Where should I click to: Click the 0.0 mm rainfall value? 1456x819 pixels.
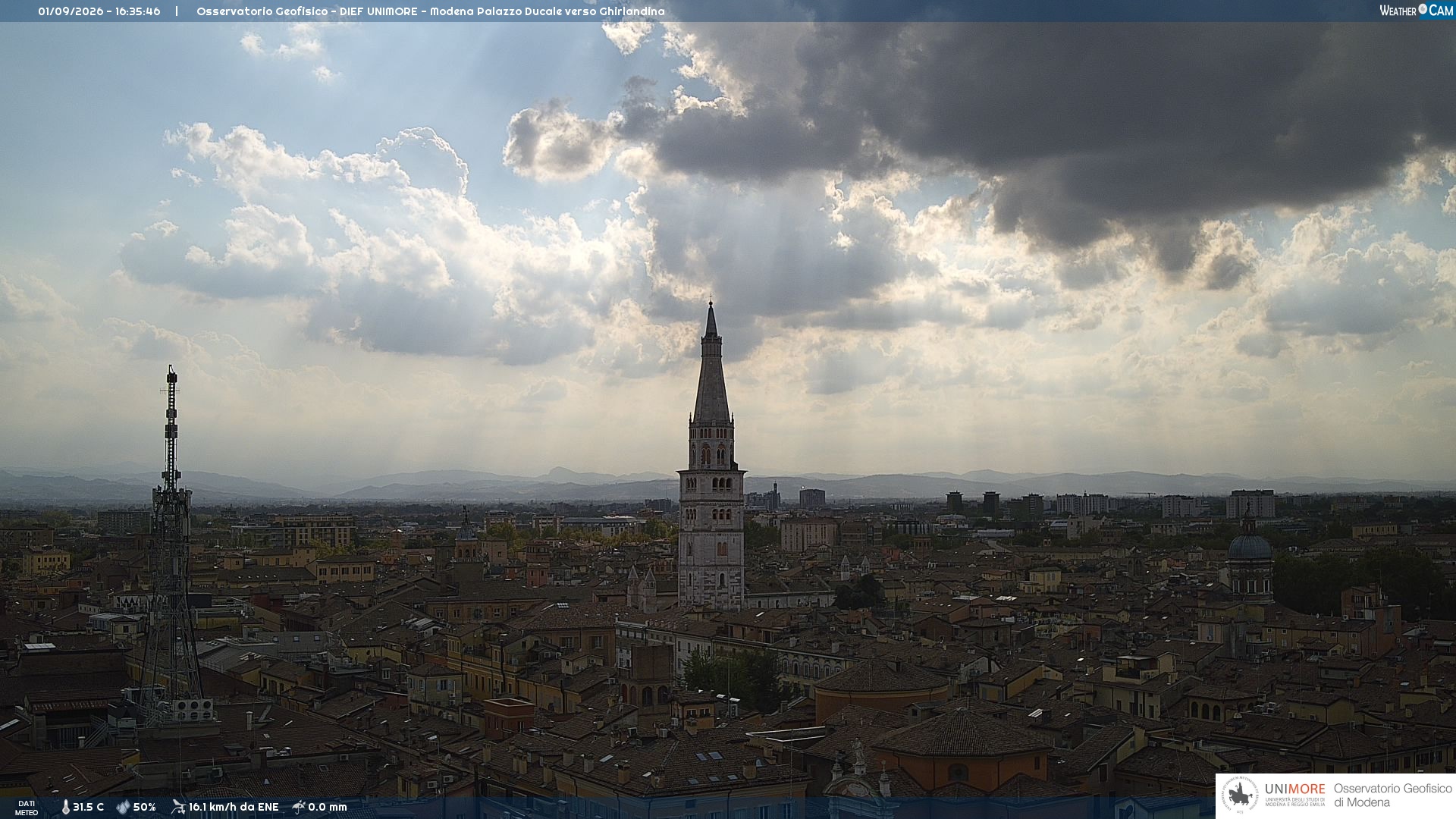click(x=327, y=807)
